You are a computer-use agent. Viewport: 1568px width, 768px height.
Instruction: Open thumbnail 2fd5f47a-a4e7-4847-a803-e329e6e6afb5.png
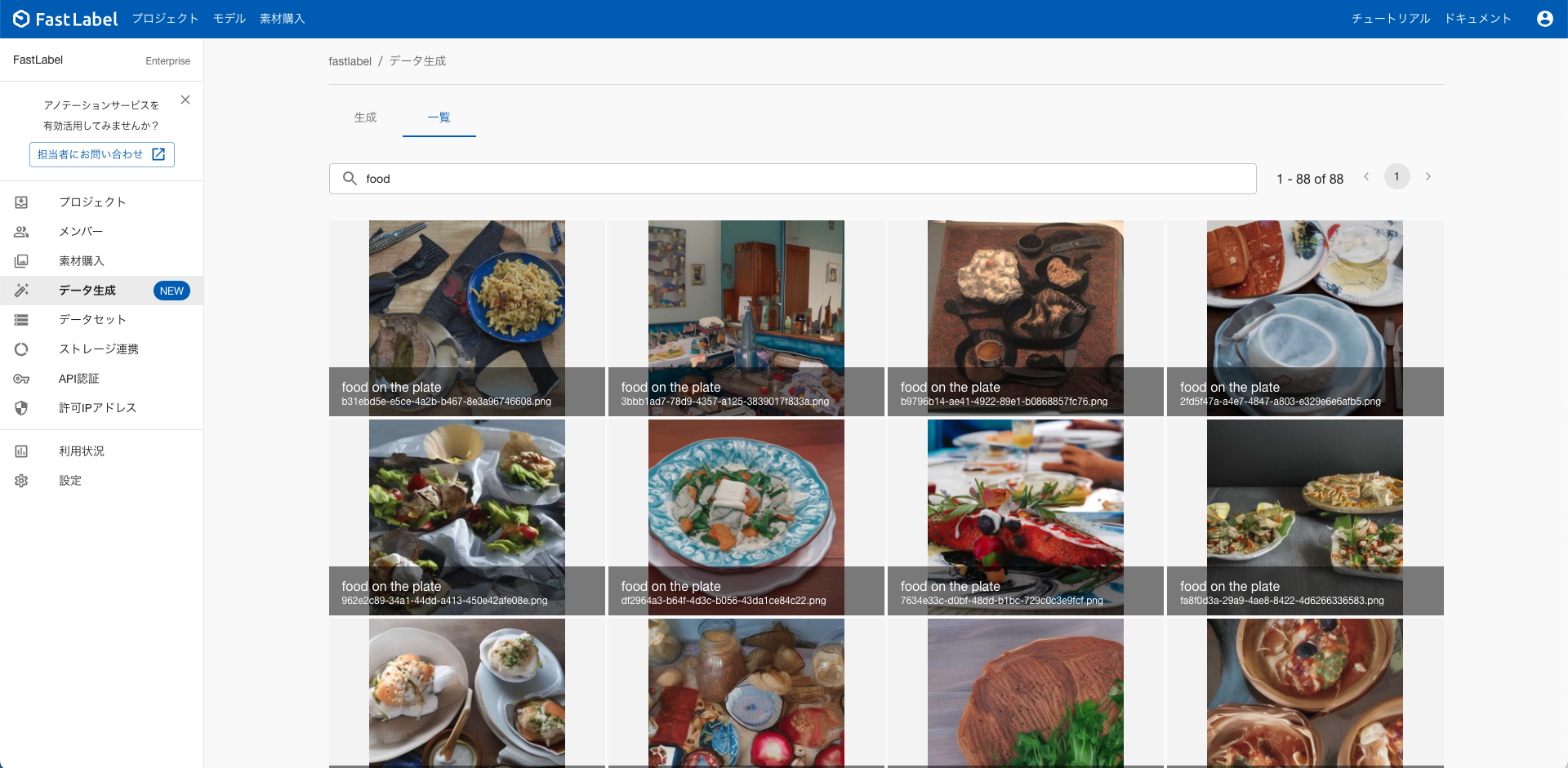coord(1305,318)
